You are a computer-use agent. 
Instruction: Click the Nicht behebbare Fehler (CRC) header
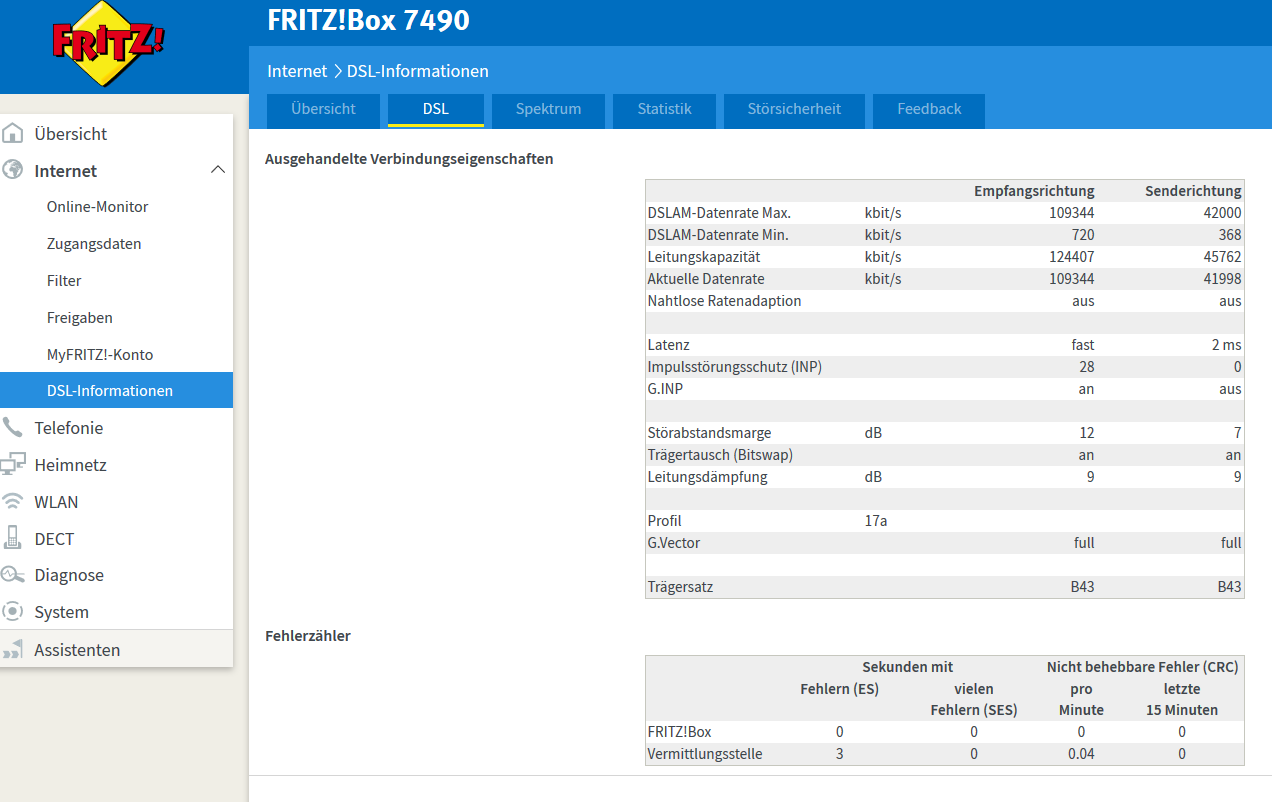click(1142, 667)
